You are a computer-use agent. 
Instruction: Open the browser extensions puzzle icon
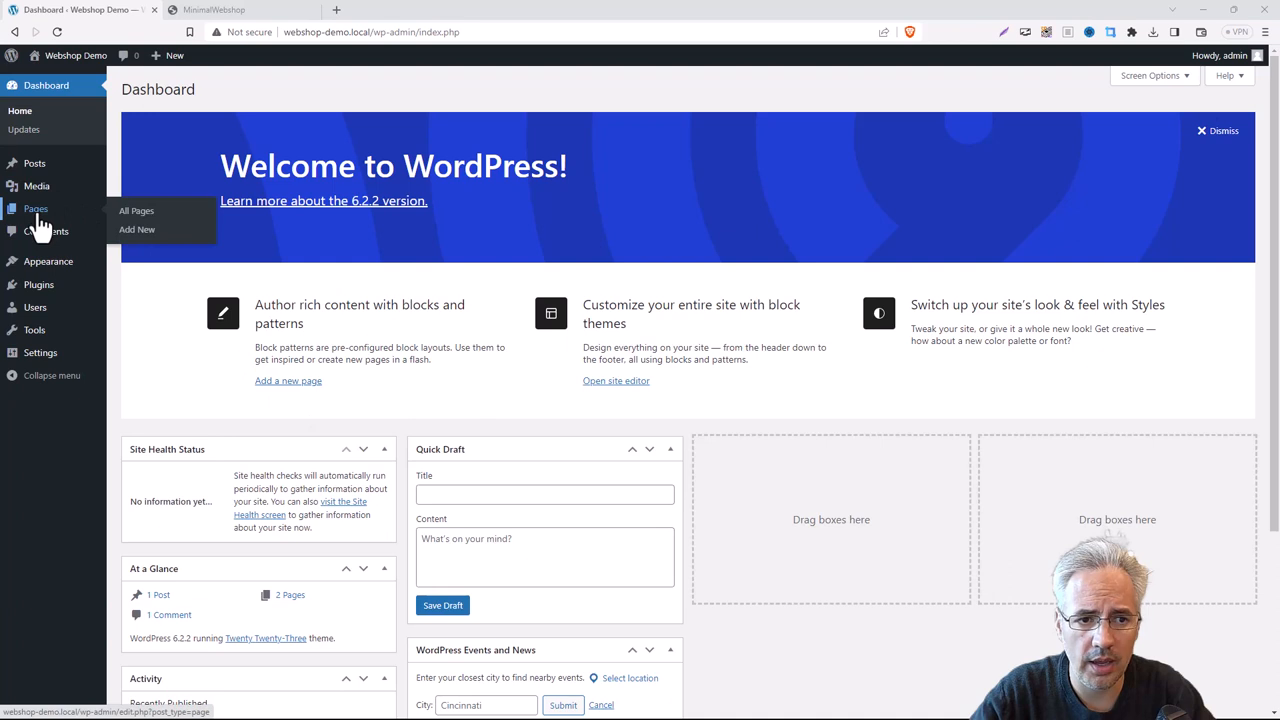click(x=1131, y=32)
